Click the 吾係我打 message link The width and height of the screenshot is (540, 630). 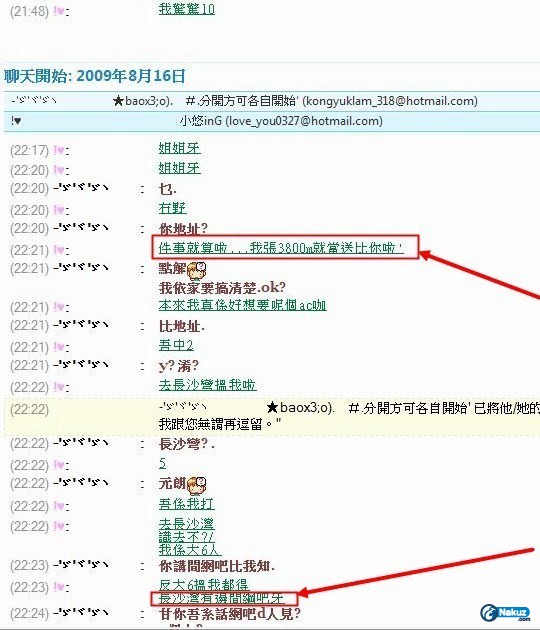(x=186, y=504)
